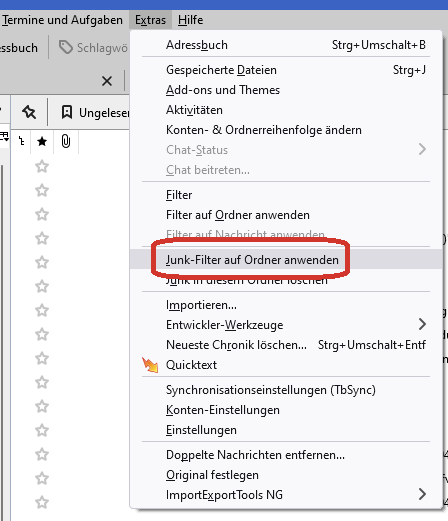Open Termine und Aufgaben menu
448x521 pixels.
pyautogui.click(x=62, y=20)
